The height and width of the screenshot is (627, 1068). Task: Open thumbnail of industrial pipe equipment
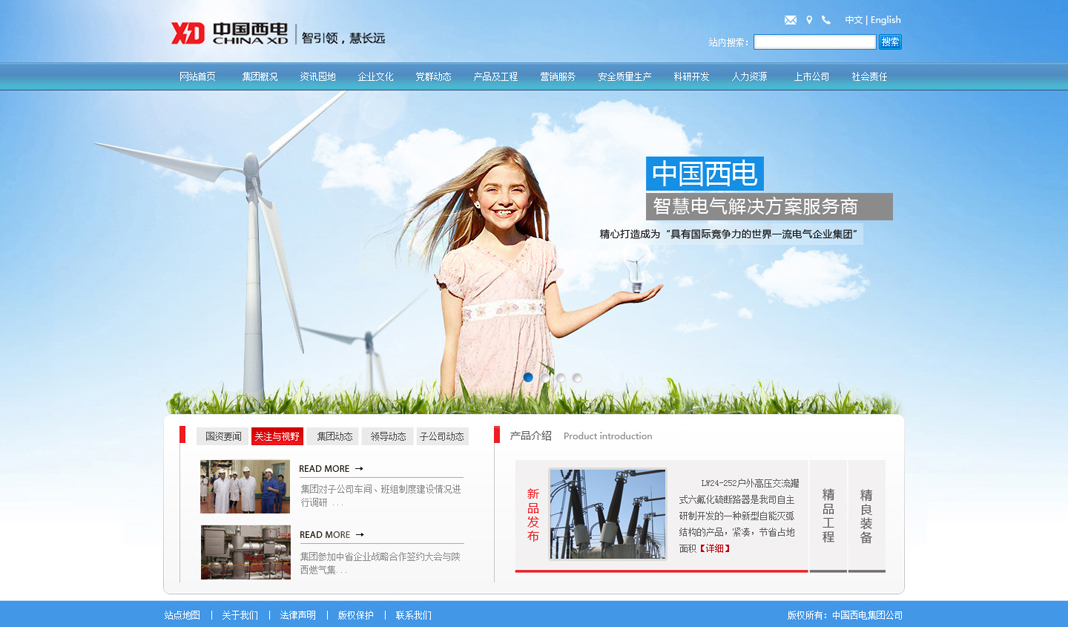point(246,552)
